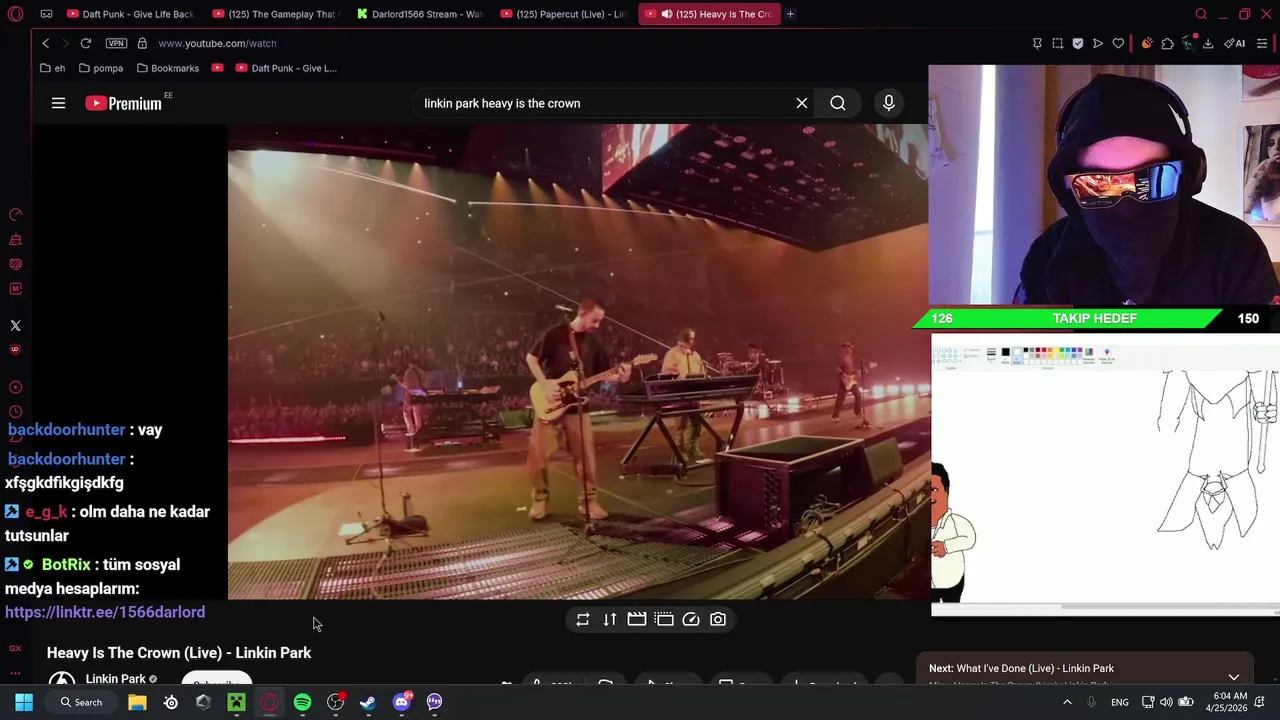Toggle video loop button below player
The image size is (1280, 720).
583,620
